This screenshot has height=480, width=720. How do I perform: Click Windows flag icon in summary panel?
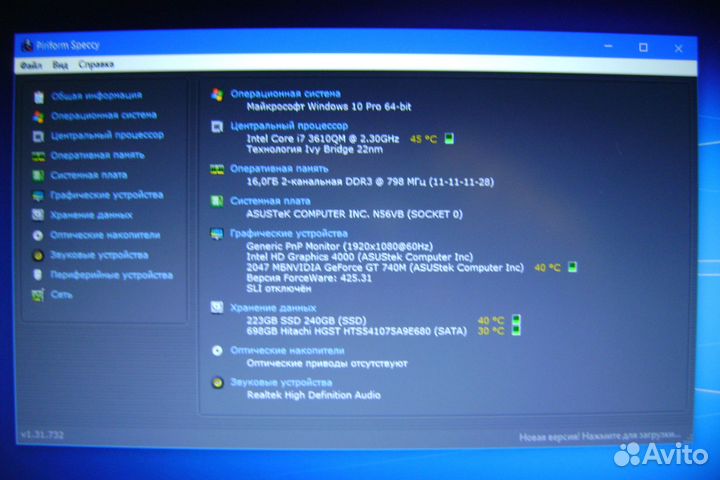[217, 95]
